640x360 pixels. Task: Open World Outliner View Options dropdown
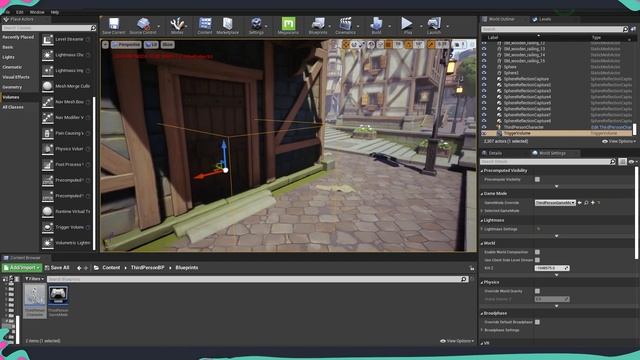(618, 141)
